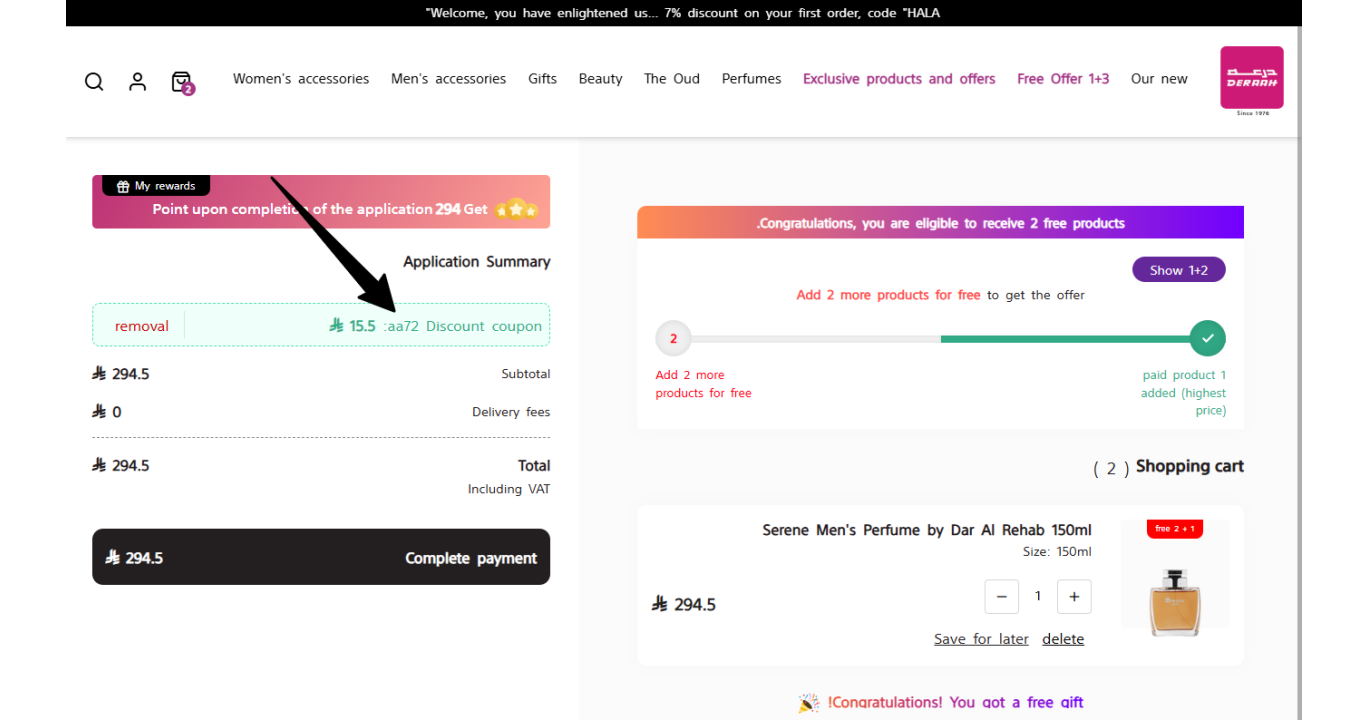Click removal to remove discount coupon

click(141, 326)
